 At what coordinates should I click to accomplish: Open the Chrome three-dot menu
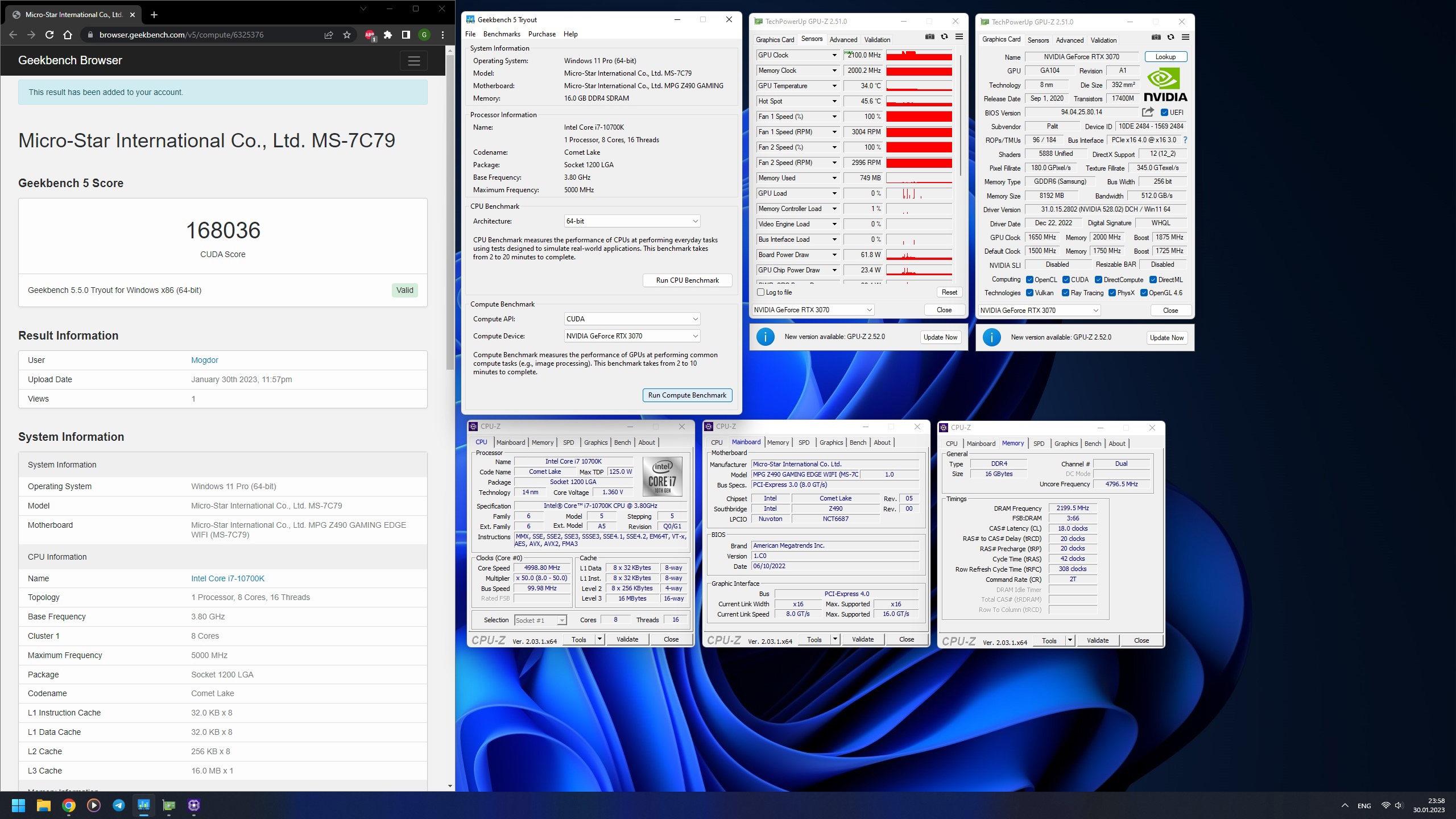coord(442,35)
